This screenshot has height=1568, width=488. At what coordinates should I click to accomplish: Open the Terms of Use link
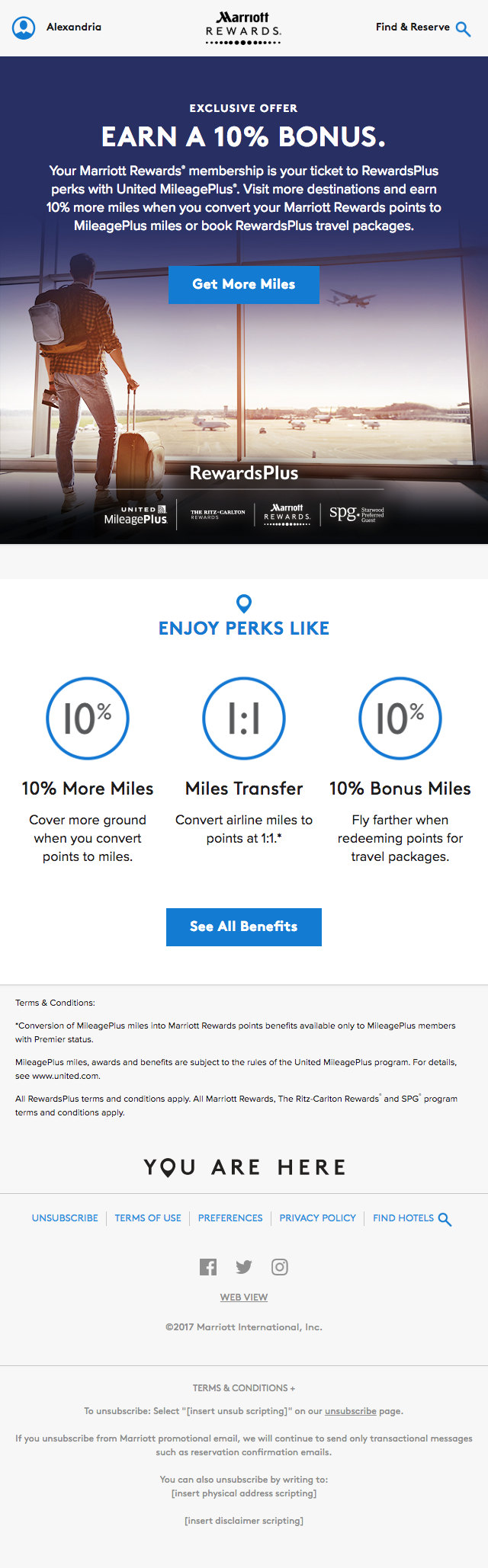tap(148, 1218)
